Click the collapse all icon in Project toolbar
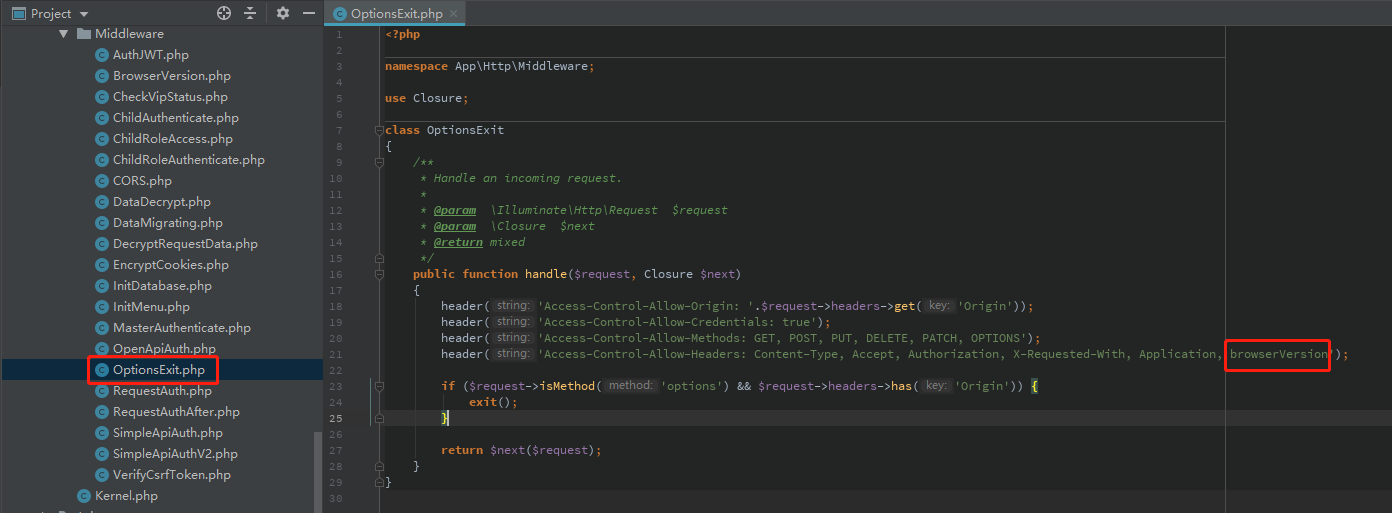The image size is (1392, 513). pos(250,13)
